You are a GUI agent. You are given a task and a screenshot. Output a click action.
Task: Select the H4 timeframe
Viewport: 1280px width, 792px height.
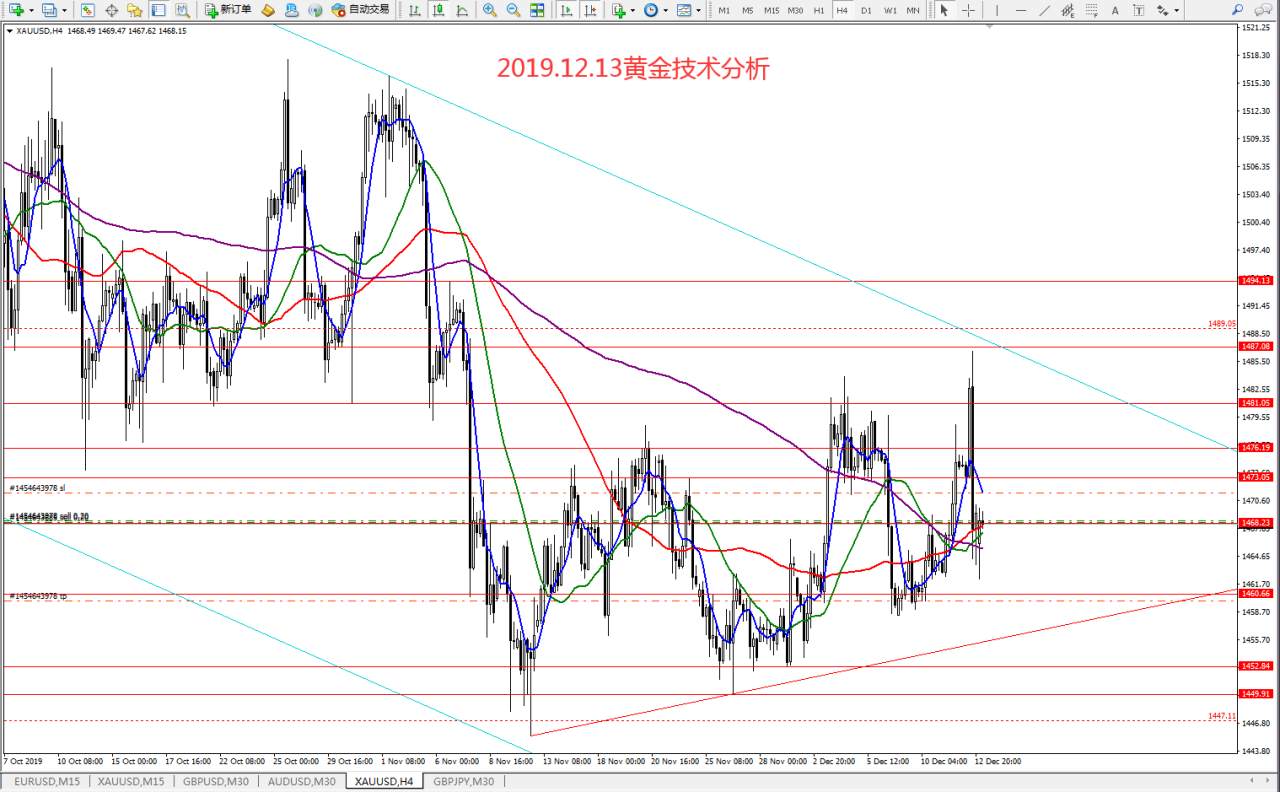point(842,10)
